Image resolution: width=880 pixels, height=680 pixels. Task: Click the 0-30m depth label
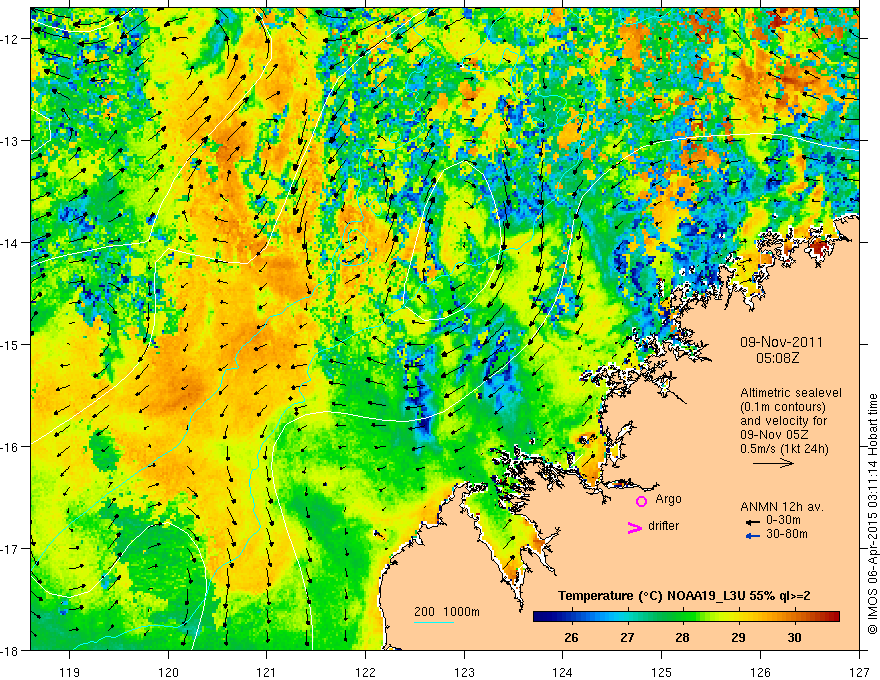783,520
